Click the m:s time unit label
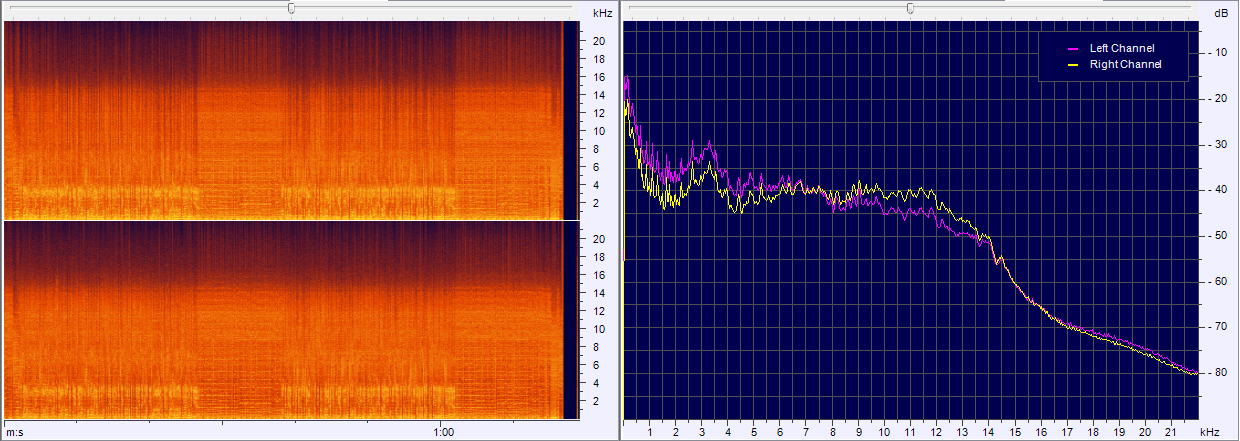Viewport: 1240px width, 441px height. tap(15, 432)
